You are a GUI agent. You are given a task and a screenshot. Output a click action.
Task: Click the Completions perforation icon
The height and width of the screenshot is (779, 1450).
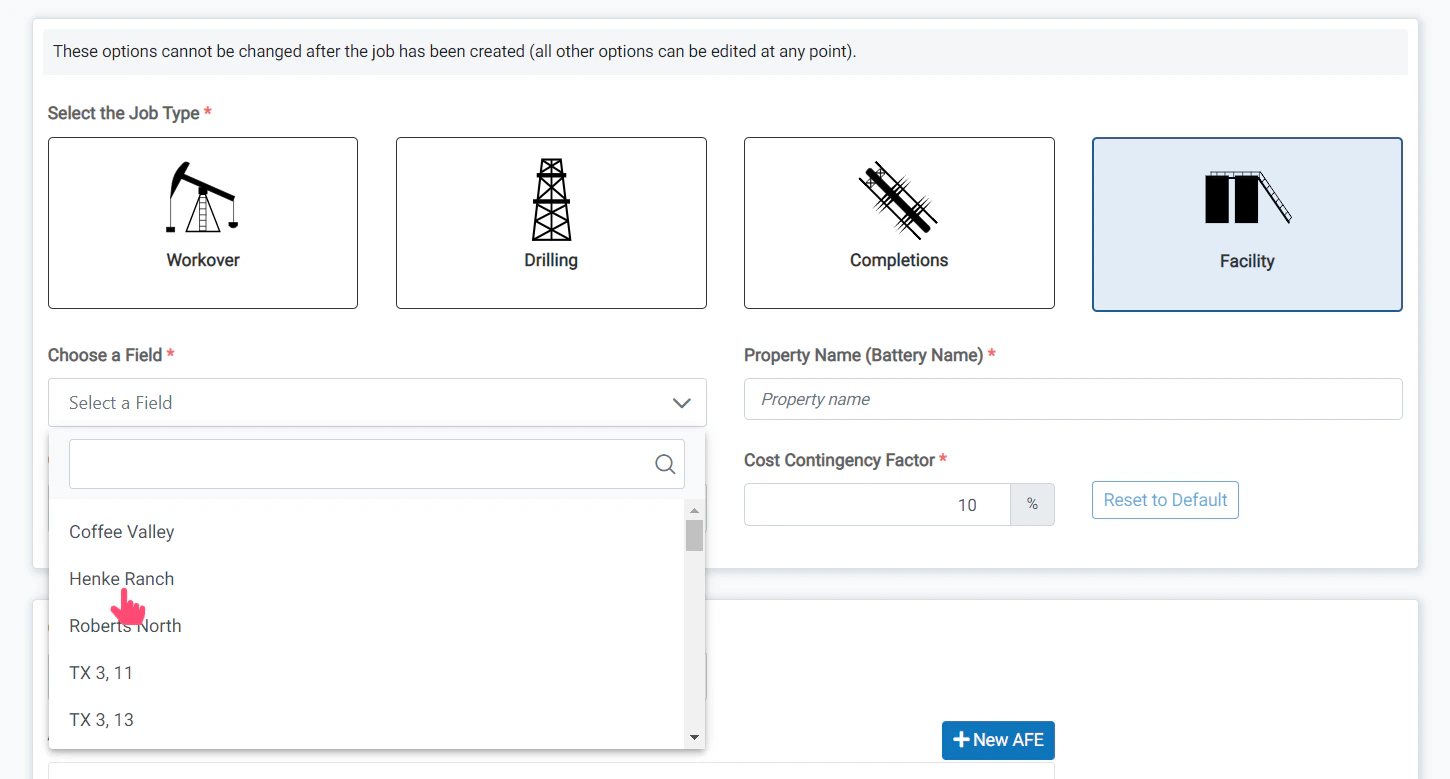tap(898, 200)
